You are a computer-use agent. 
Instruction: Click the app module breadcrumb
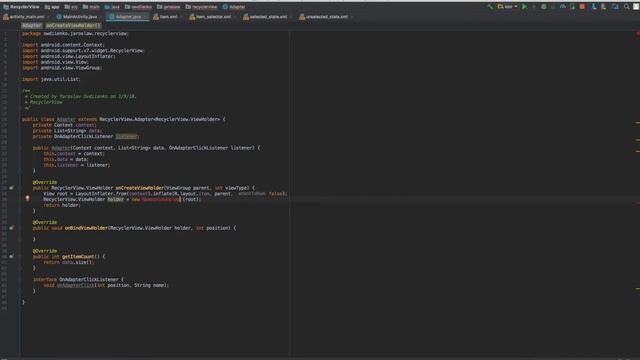(x=52, y=7)
